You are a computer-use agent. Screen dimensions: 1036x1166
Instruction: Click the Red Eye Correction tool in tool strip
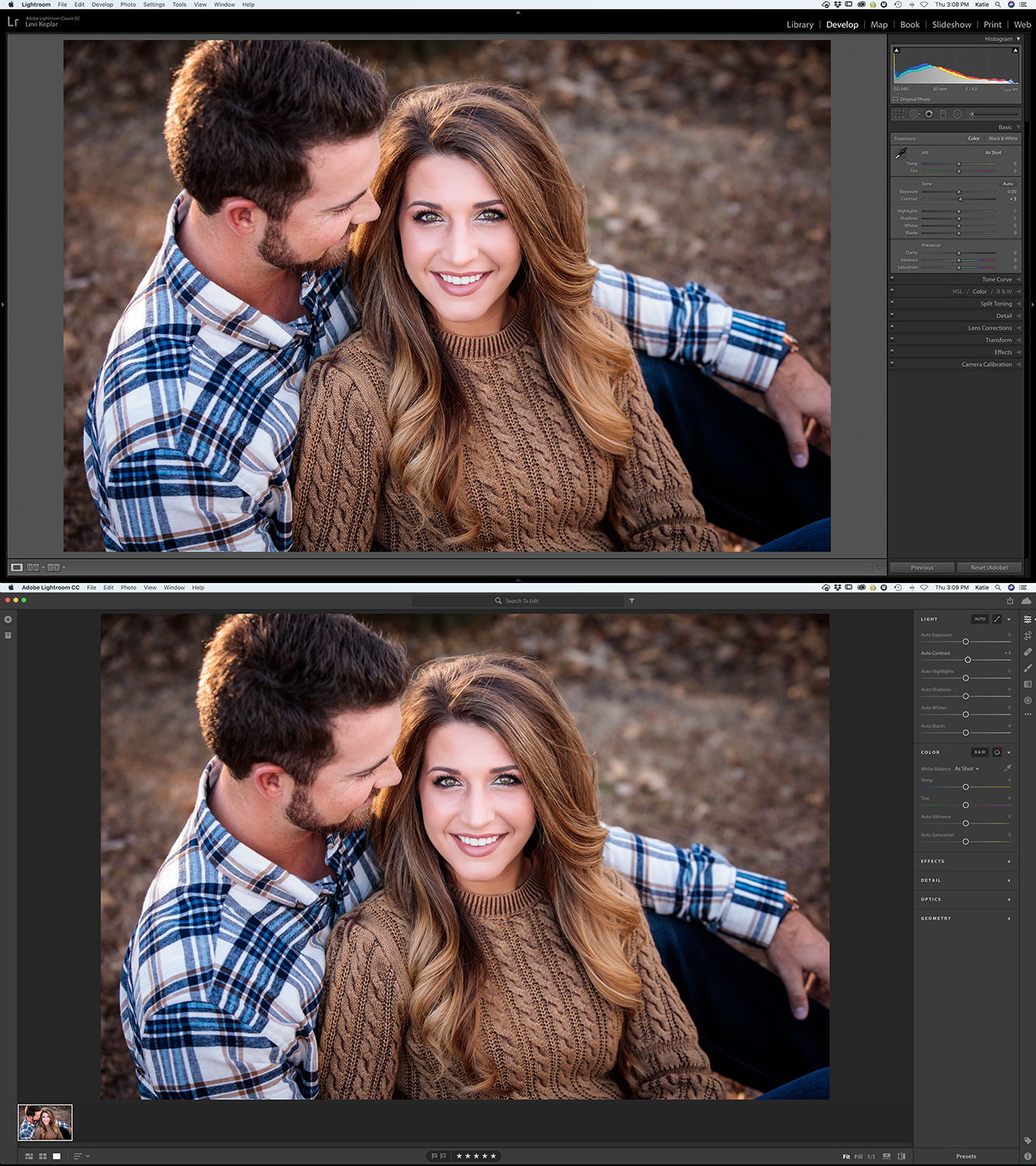(x=929, y=114)
